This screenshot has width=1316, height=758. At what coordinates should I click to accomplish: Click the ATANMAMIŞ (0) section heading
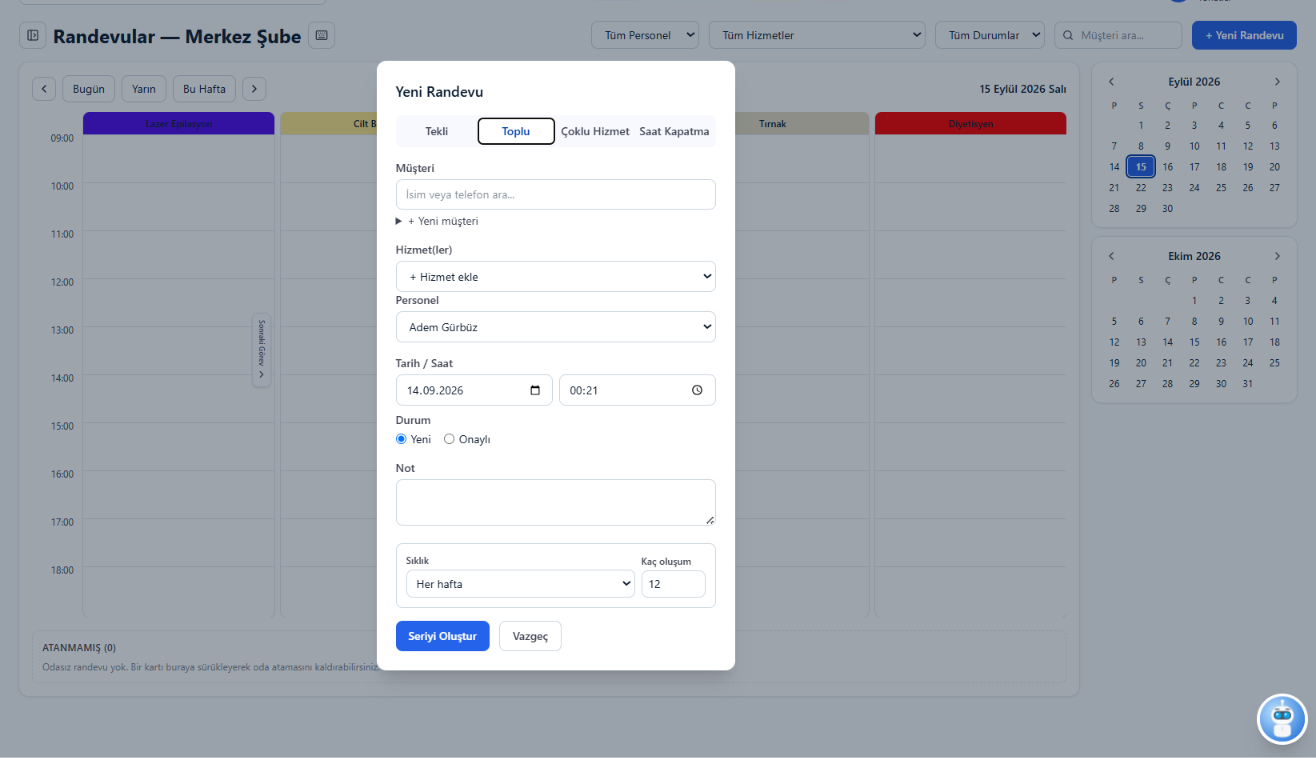(79, 648)
